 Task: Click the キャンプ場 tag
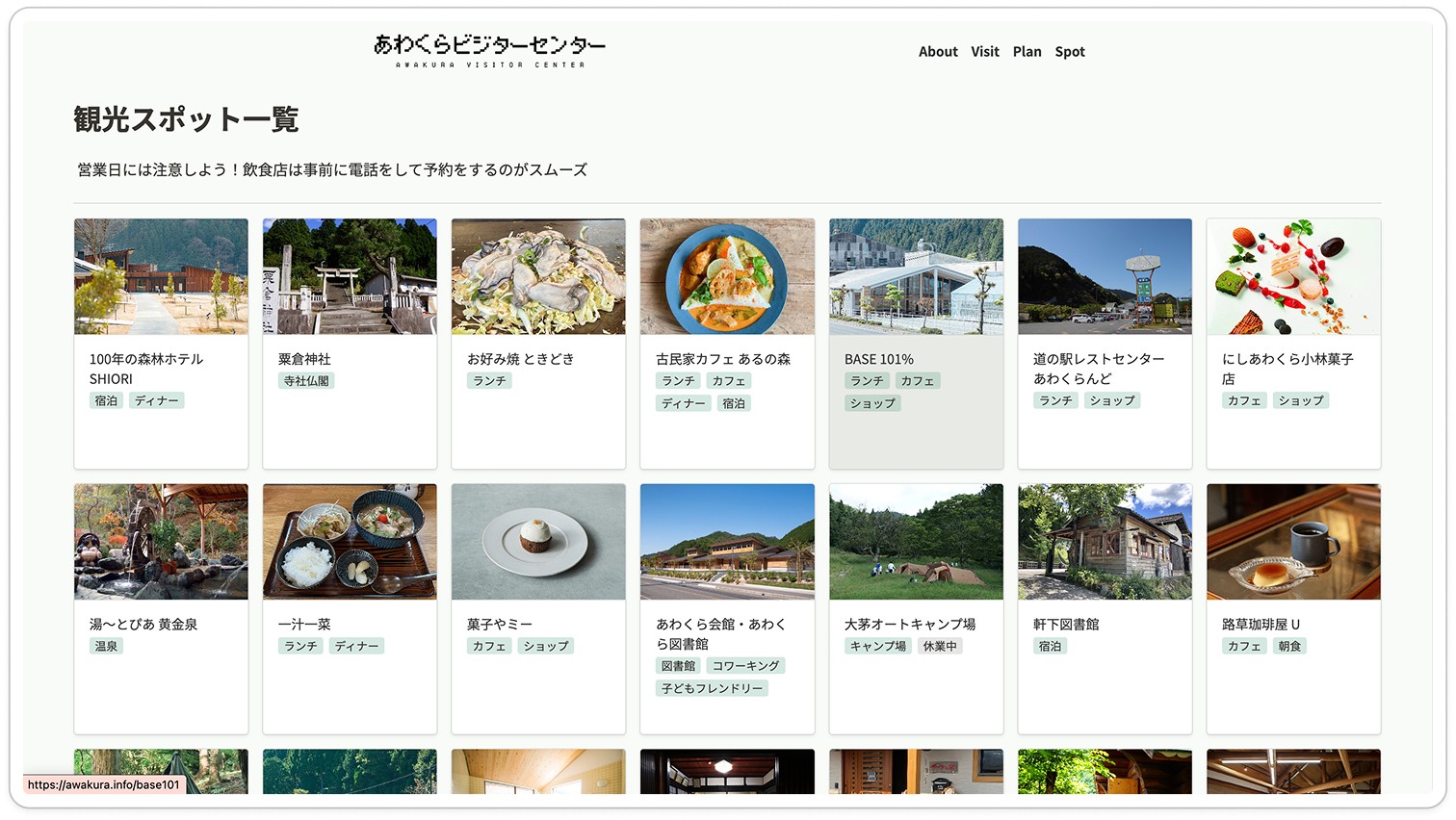tap(877, 647)
